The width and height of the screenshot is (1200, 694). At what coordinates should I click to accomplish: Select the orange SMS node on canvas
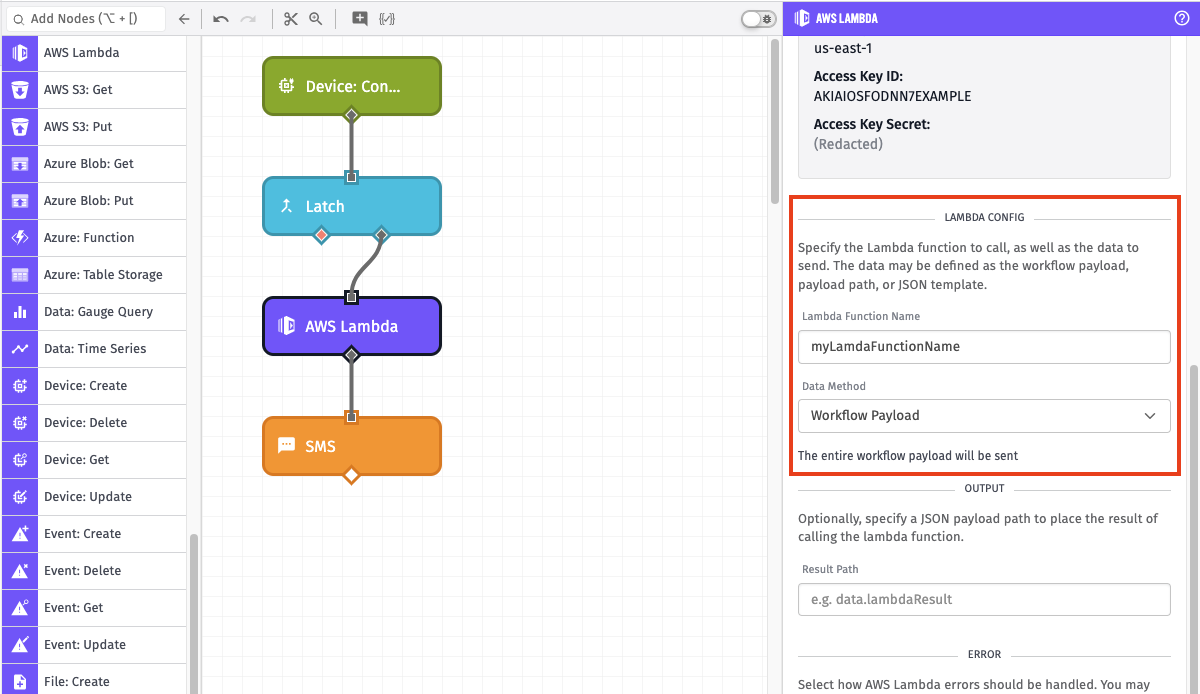[351, 446]
